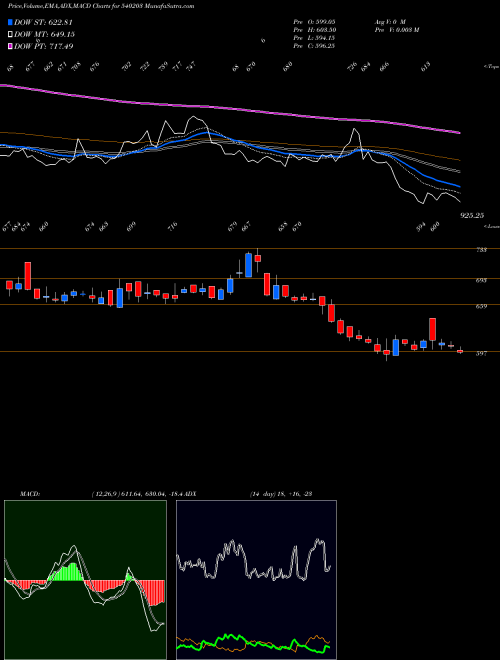This screenshot has width=500, height=660.
Task: Click the 'Pre V: 0.003 M' value
Action: (x=396, y=30)
